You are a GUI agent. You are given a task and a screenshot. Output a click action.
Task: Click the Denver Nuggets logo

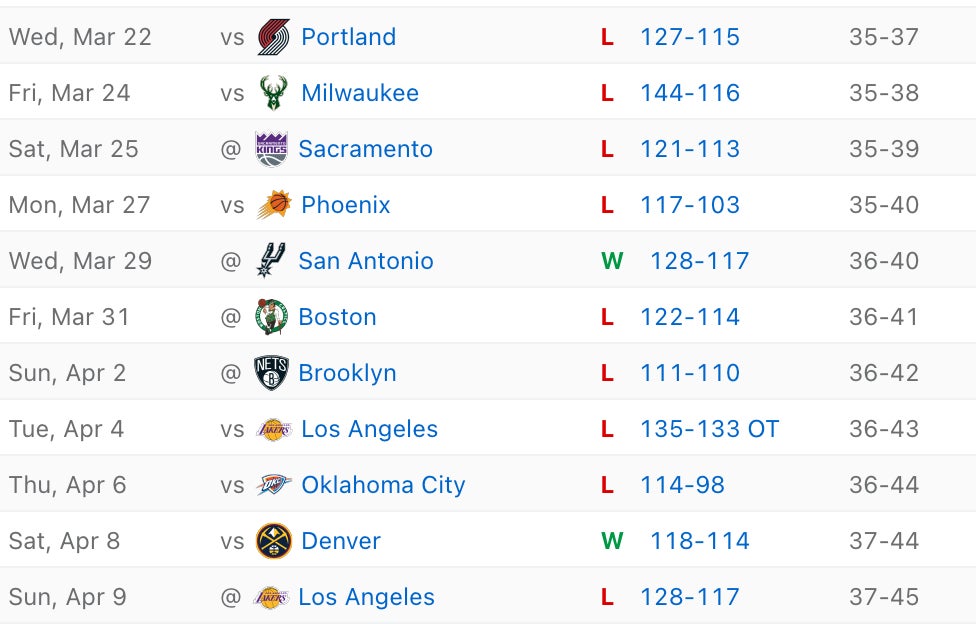(273, 541)
